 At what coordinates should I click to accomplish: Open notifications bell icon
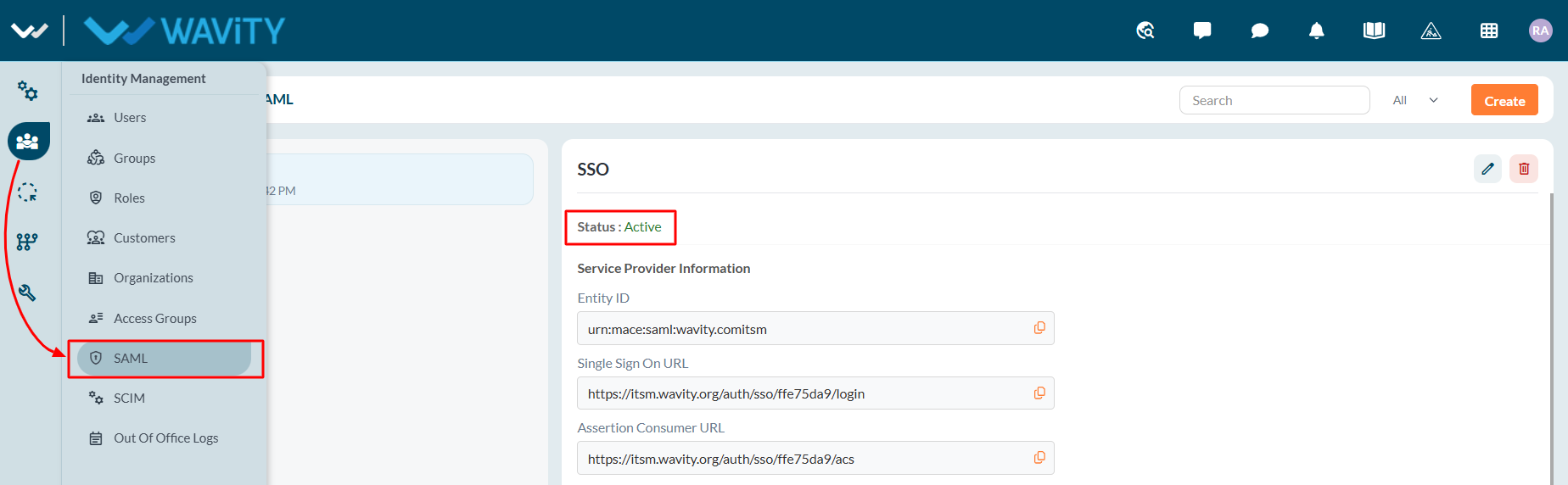click(x=1317, y=31)
